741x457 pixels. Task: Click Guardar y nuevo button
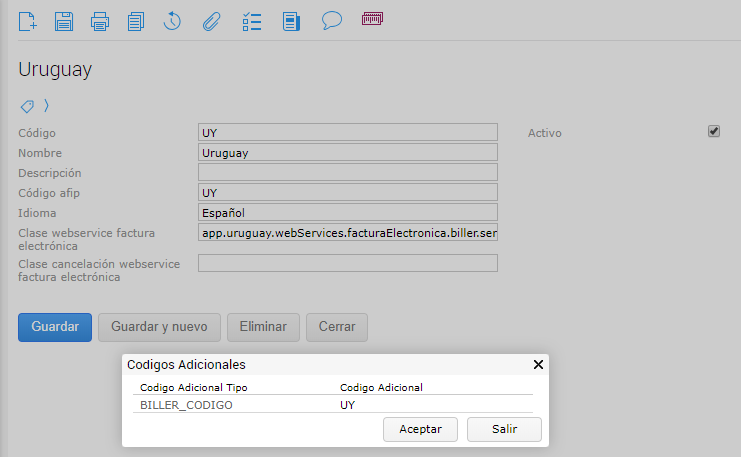pyautogui.click(x=159, y=327)
